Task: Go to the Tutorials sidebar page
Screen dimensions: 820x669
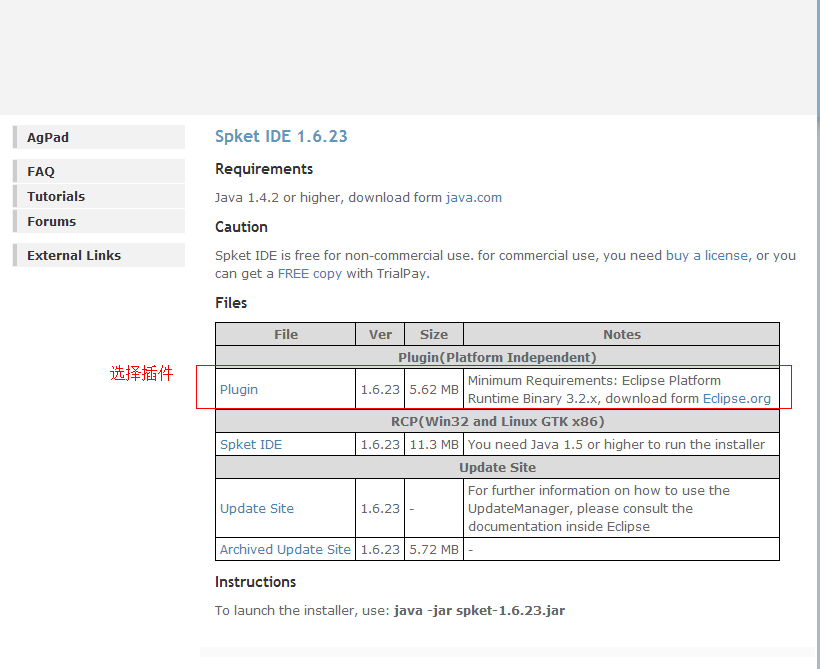Action: pyautogui.click(x=99, y=196)
